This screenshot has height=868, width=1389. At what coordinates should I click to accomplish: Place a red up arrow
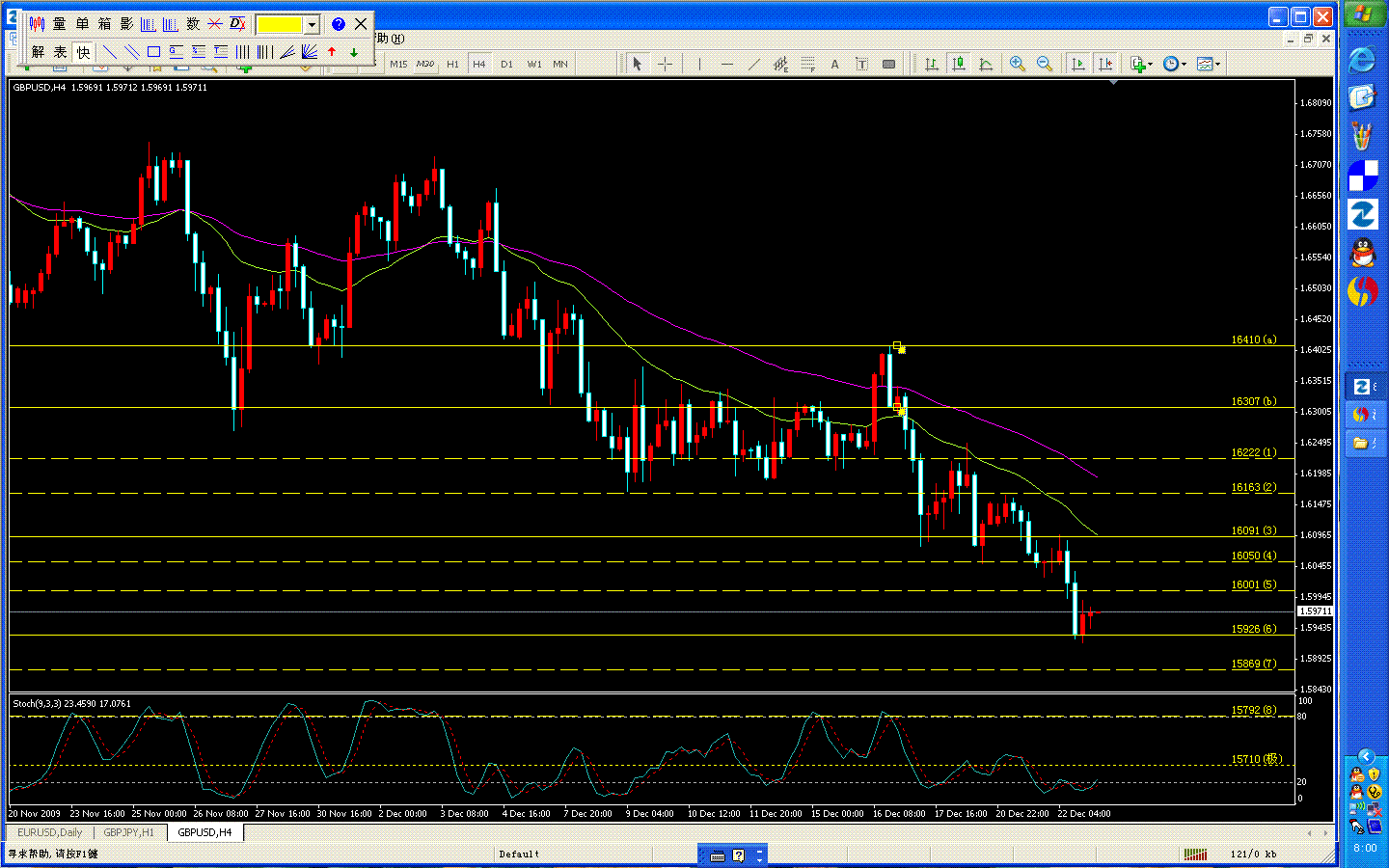coord(332,52)
